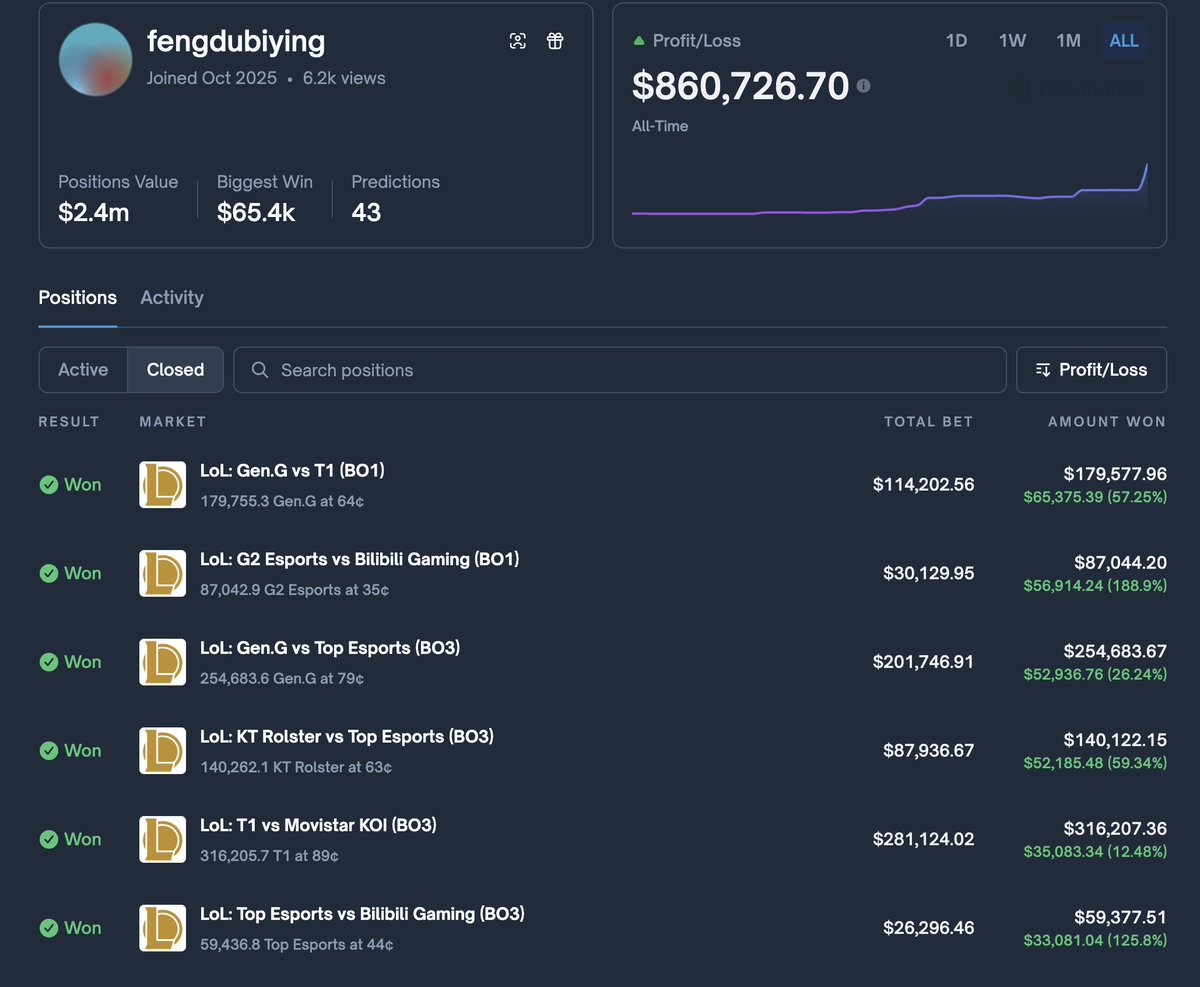Select the 1M time range
1200x987 pixels.
[1068, 41]
